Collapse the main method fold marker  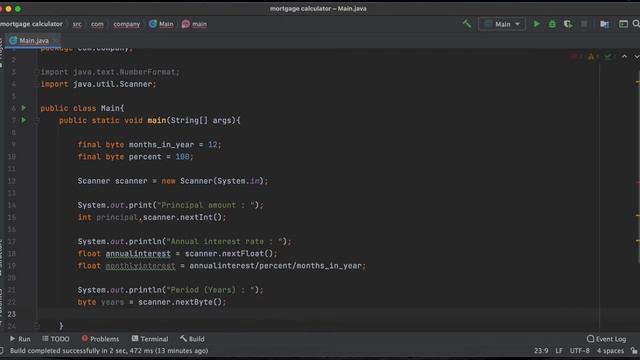36,120
